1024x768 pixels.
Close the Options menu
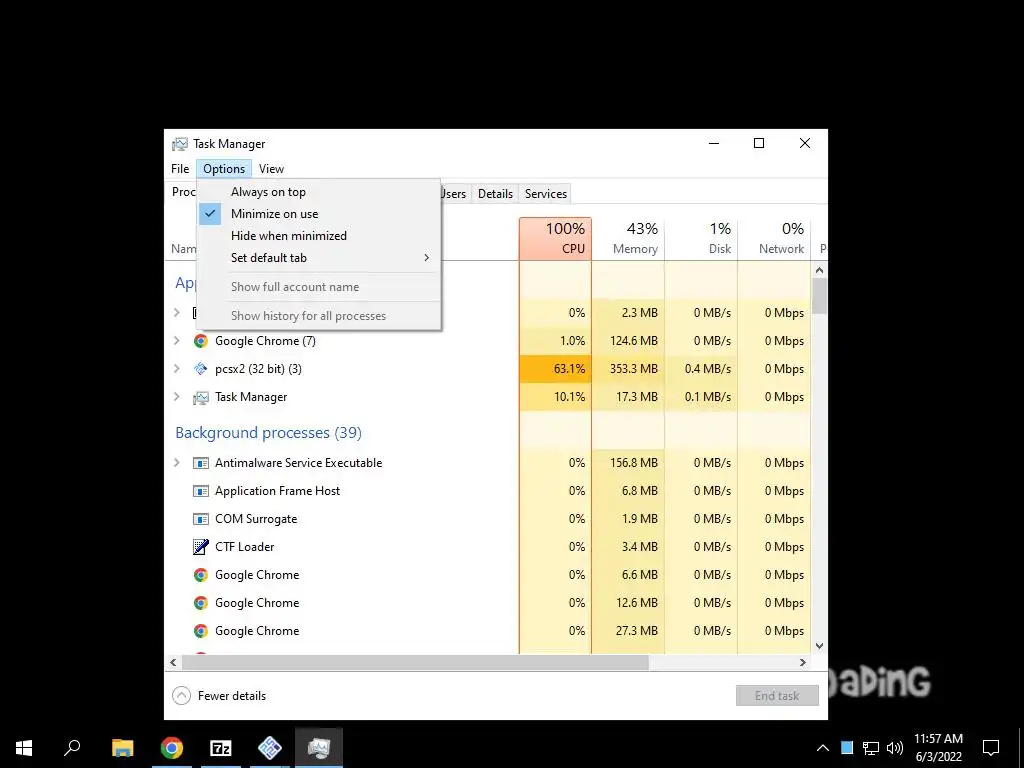click(224, 169)
